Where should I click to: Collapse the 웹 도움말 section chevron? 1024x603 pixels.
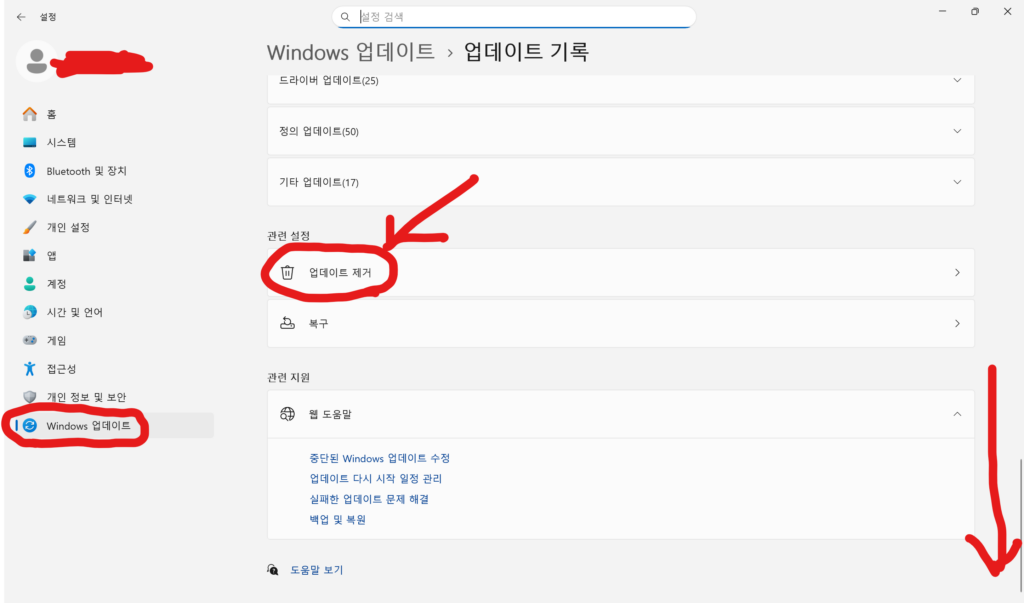957,414
